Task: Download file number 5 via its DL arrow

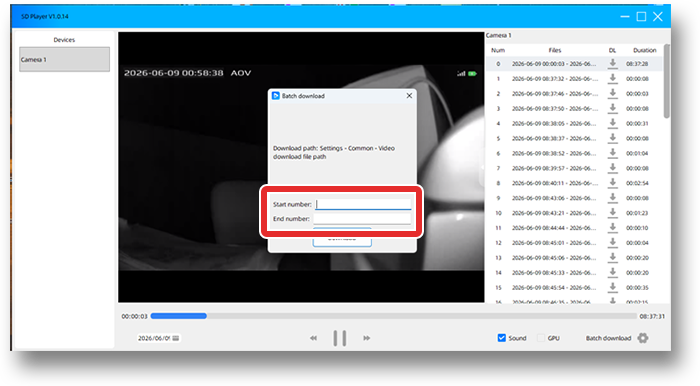Action: click(x=612, y=138)
